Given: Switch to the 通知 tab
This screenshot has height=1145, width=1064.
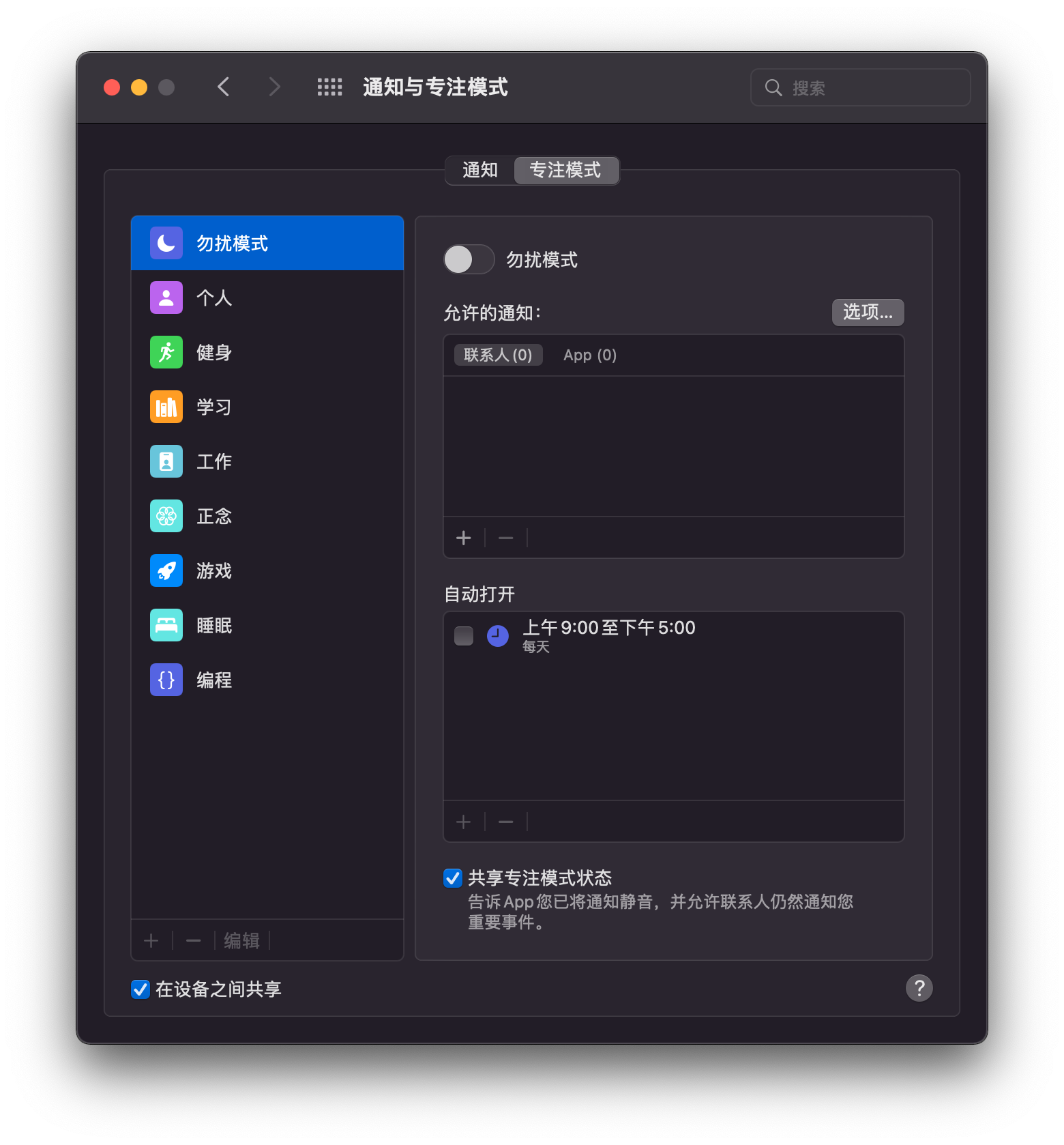Looking at the screenshot, I should [x=480, y=170].
